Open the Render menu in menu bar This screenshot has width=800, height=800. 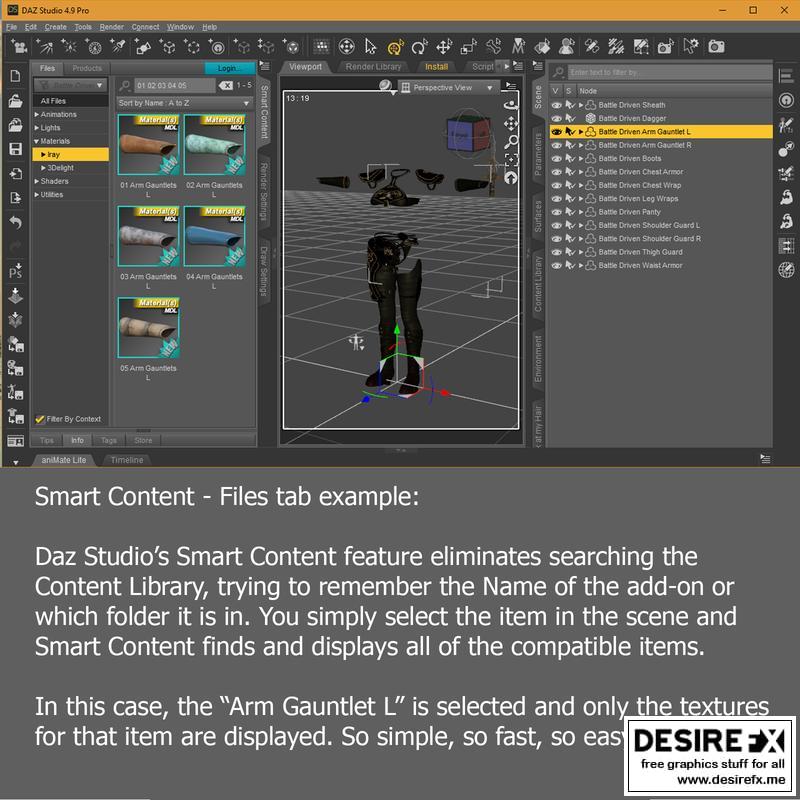pyautogui.click(x=112, y=27)
